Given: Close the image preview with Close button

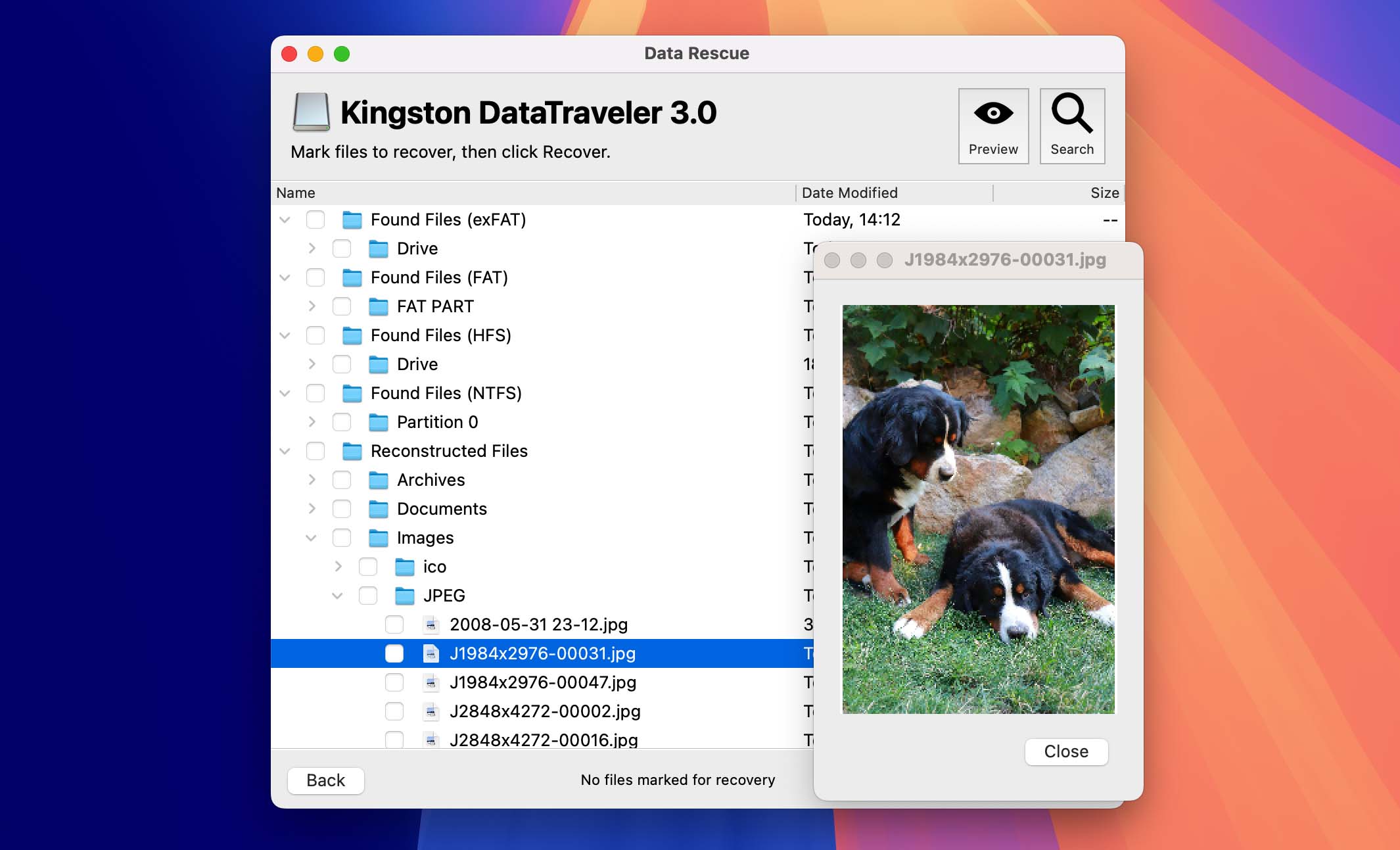Looking at the screenshot, I should click(1066, 751).
